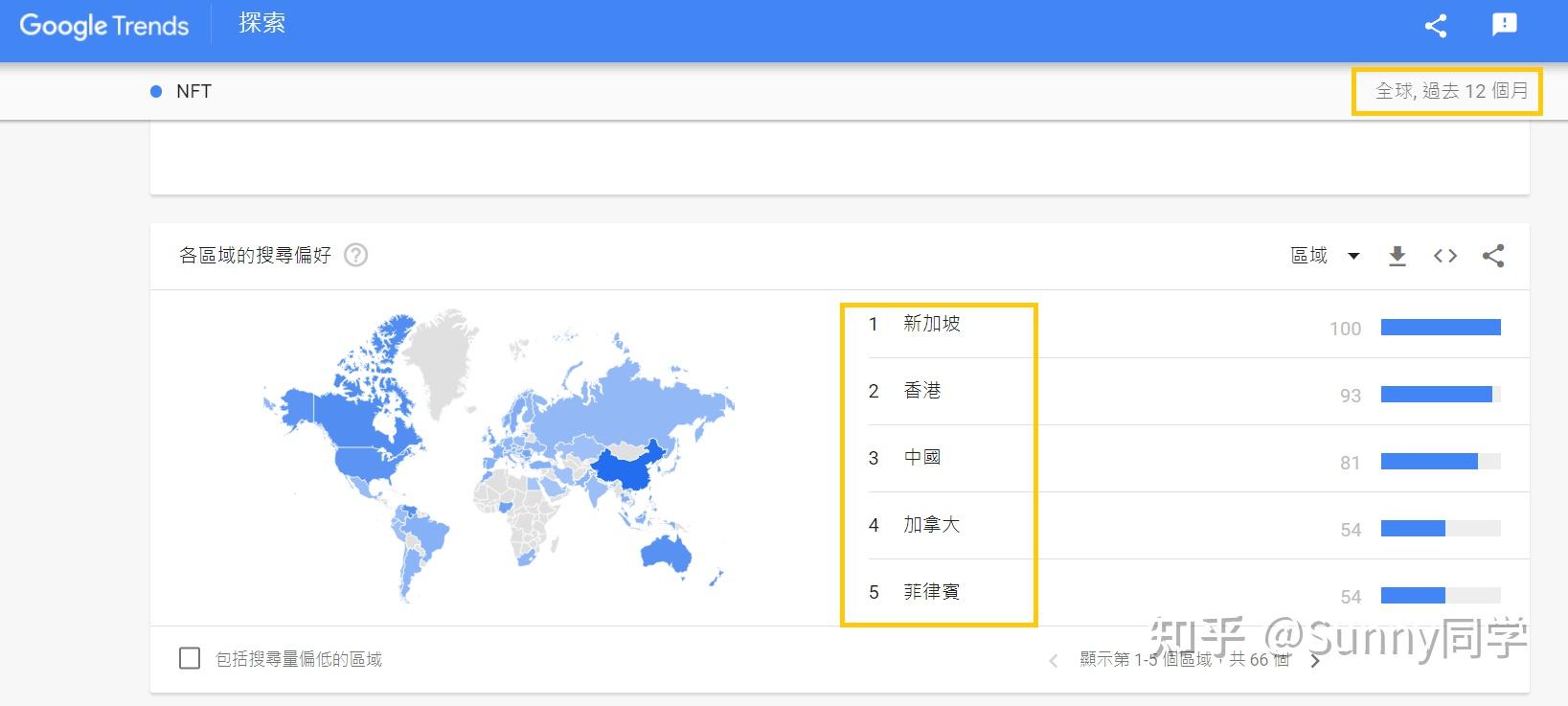The height and width of the screenshot is (706, 1568).
Task: Click the interest bar for 中國
Action: point(1440,462)
